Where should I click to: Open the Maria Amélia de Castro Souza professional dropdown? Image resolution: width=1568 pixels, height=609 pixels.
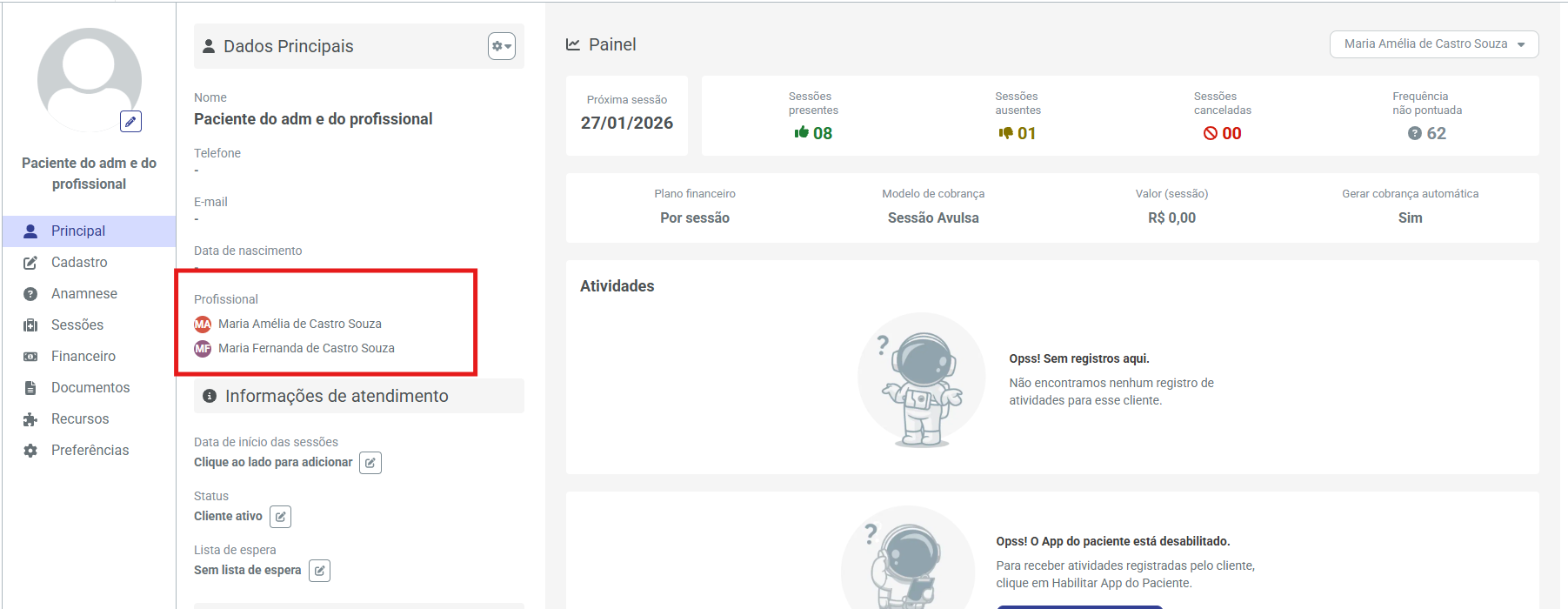(x=1434, y=44)
